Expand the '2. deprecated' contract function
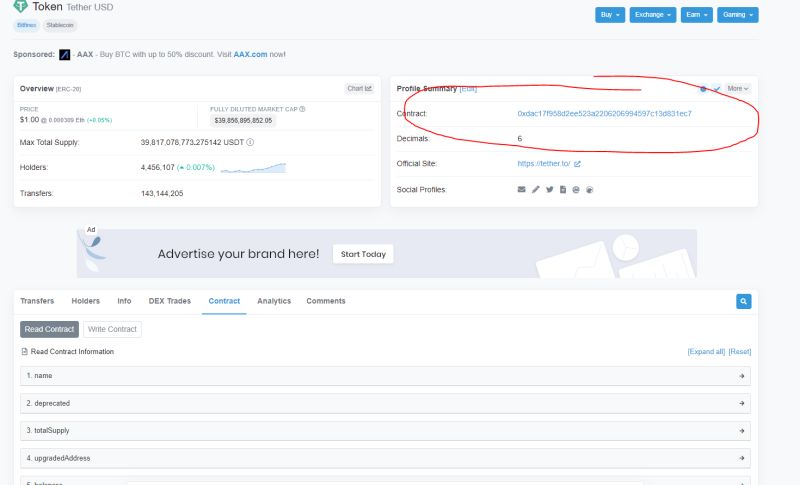The height and width of the screenshot is (485, 800). coord(385,403)
